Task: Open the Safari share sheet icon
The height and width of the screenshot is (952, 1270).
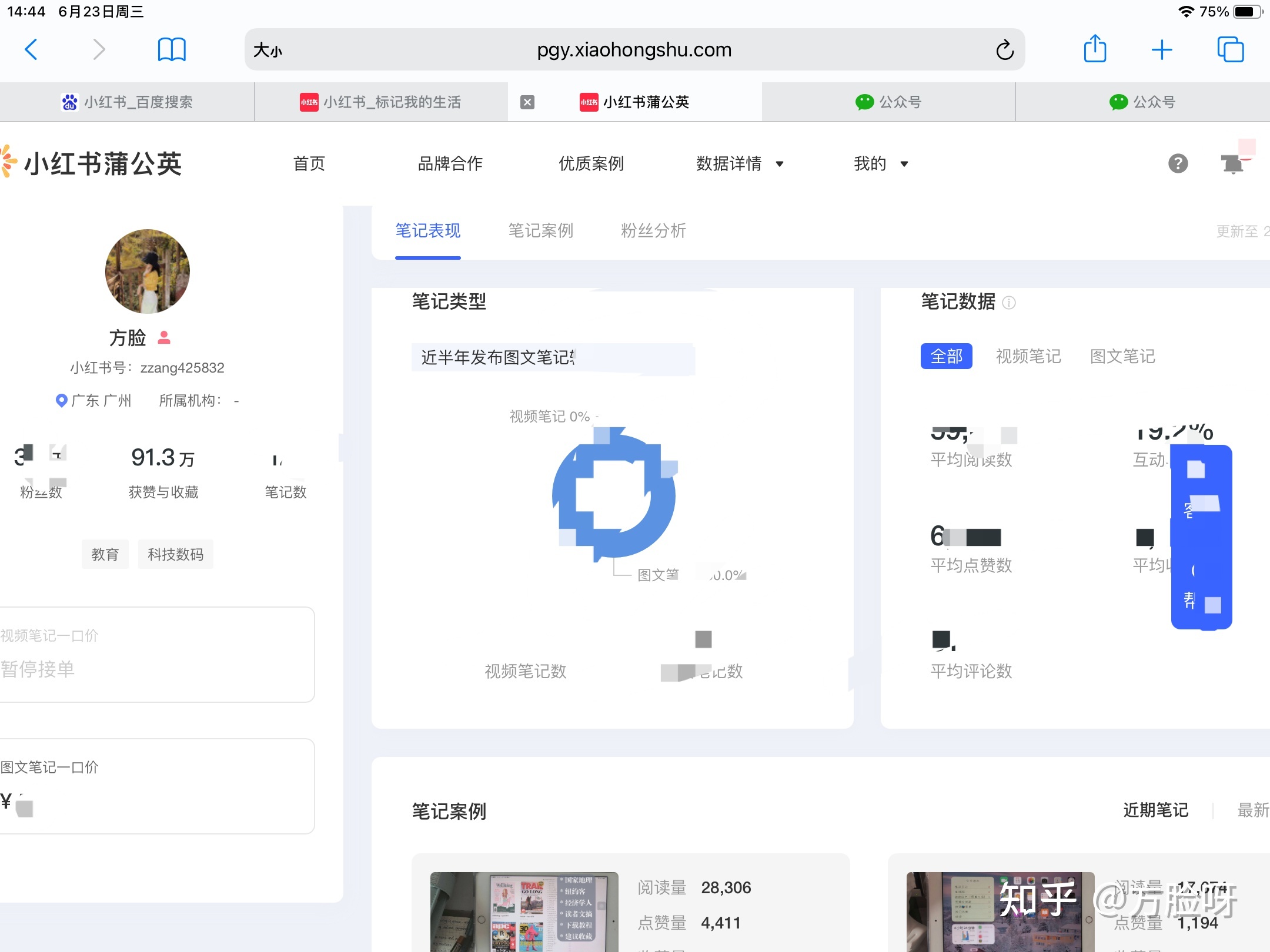Action: click(x=1095, y=48)
